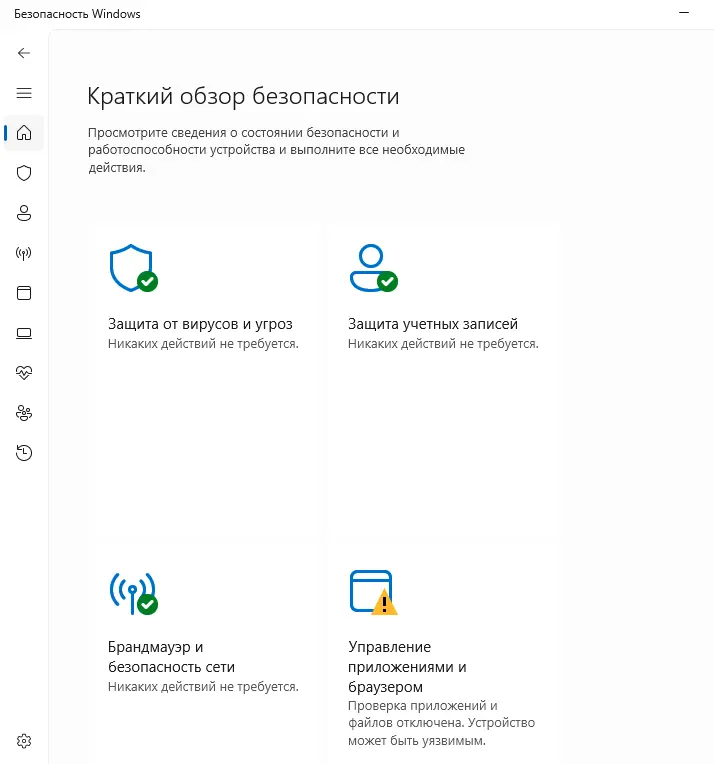
Task: Expand the hamburger navigation menu
Action: [24, 93]
